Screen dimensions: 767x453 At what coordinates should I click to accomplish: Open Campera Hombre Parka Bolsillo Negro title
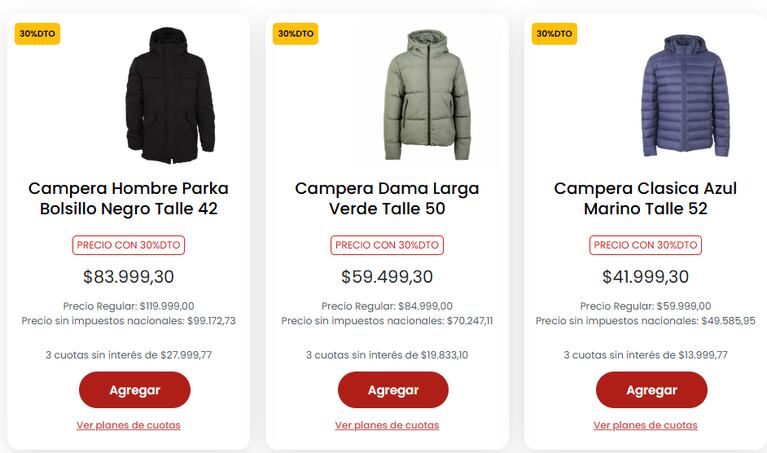[x=128, y=198]
